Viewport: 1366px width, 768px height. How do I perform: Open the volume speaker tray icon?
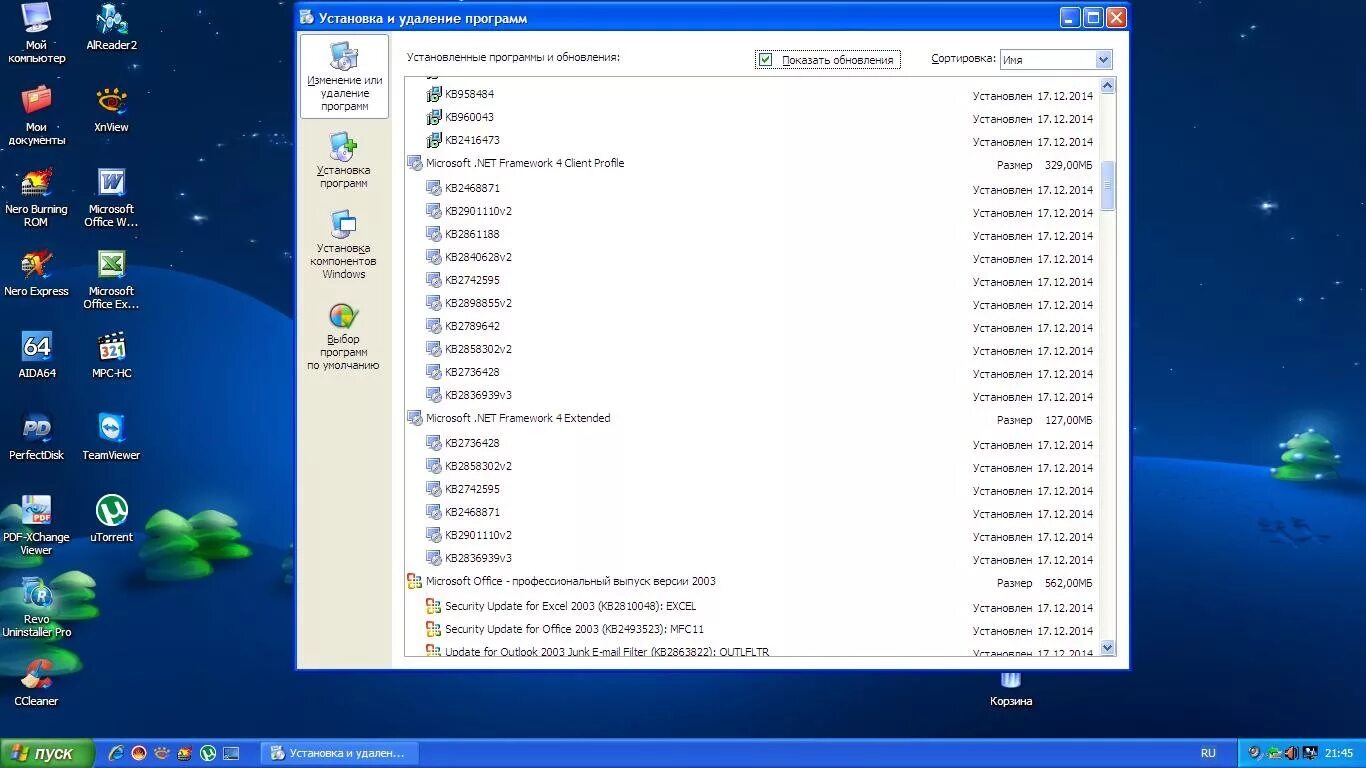click(x=1292, y=753)
